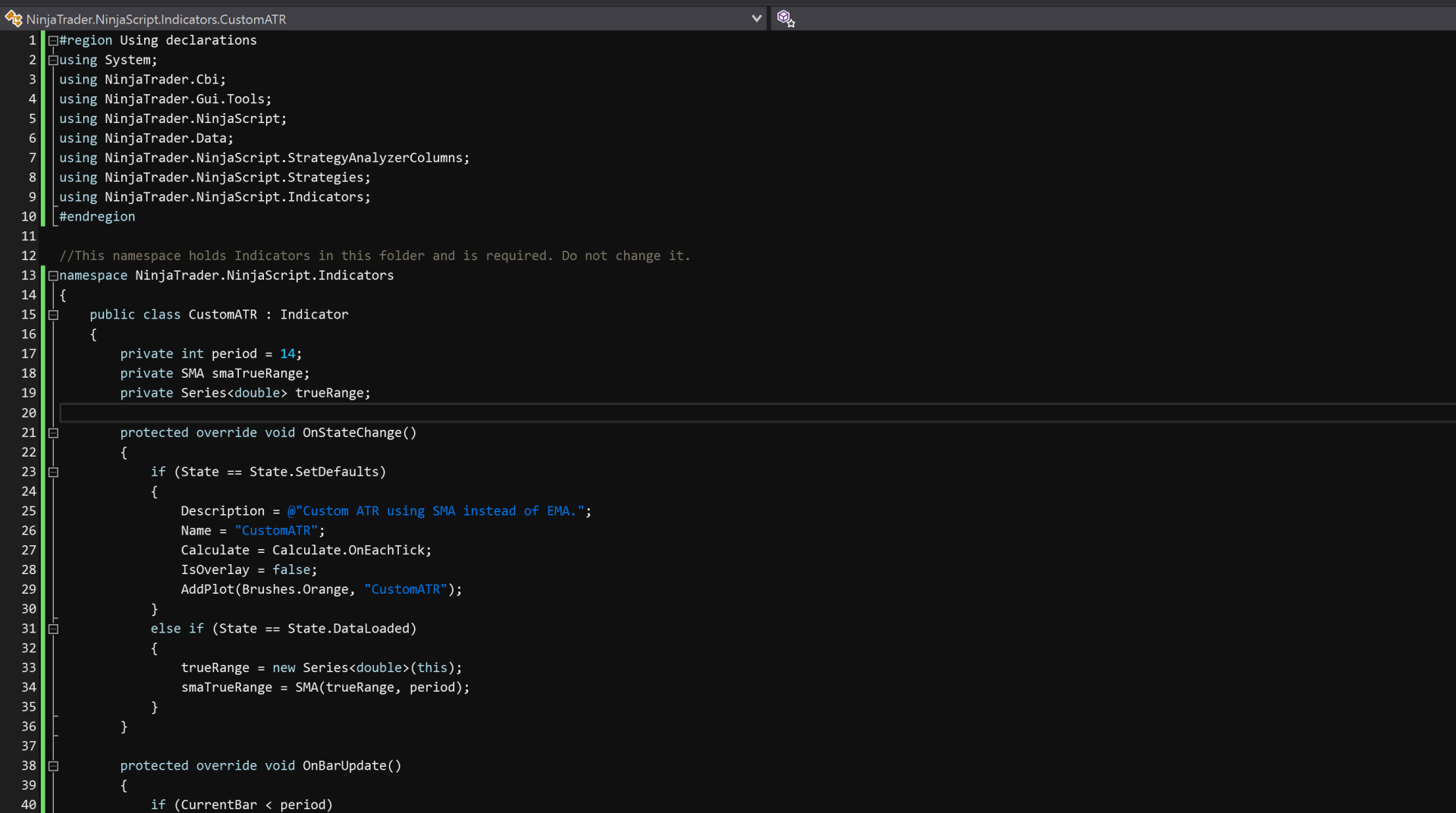Fold the OnBarUpdate method
This screenshot has width=1456, height=813.
(x=53, y=766)
